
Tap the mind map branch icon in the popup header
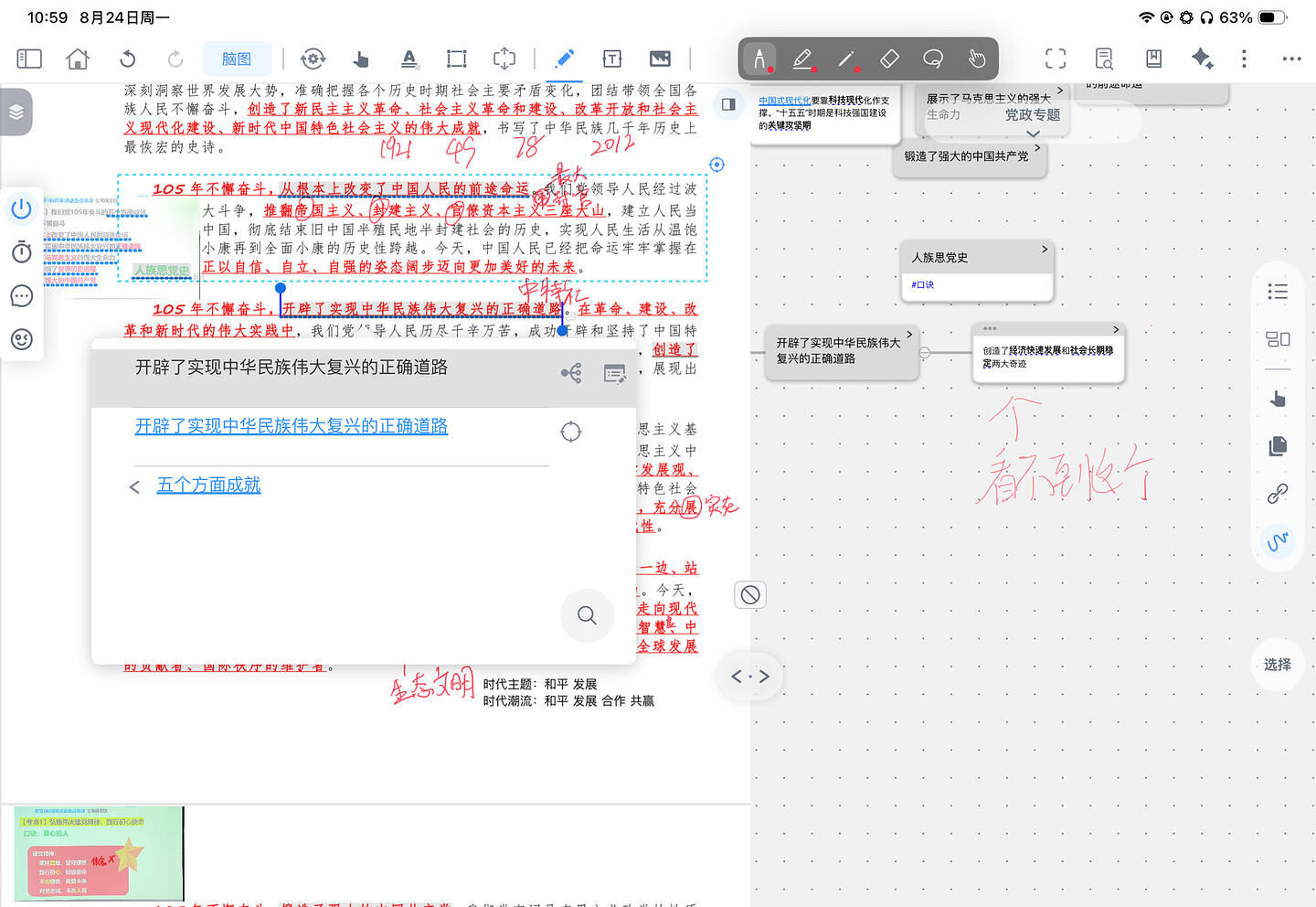click(571, 373)
